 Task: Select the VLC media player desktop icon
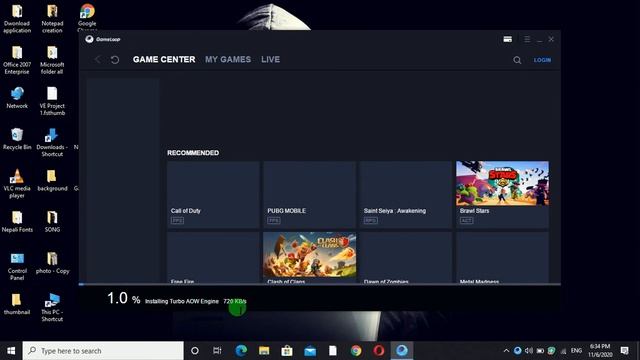pyautogui.click(x=17, y=184)
